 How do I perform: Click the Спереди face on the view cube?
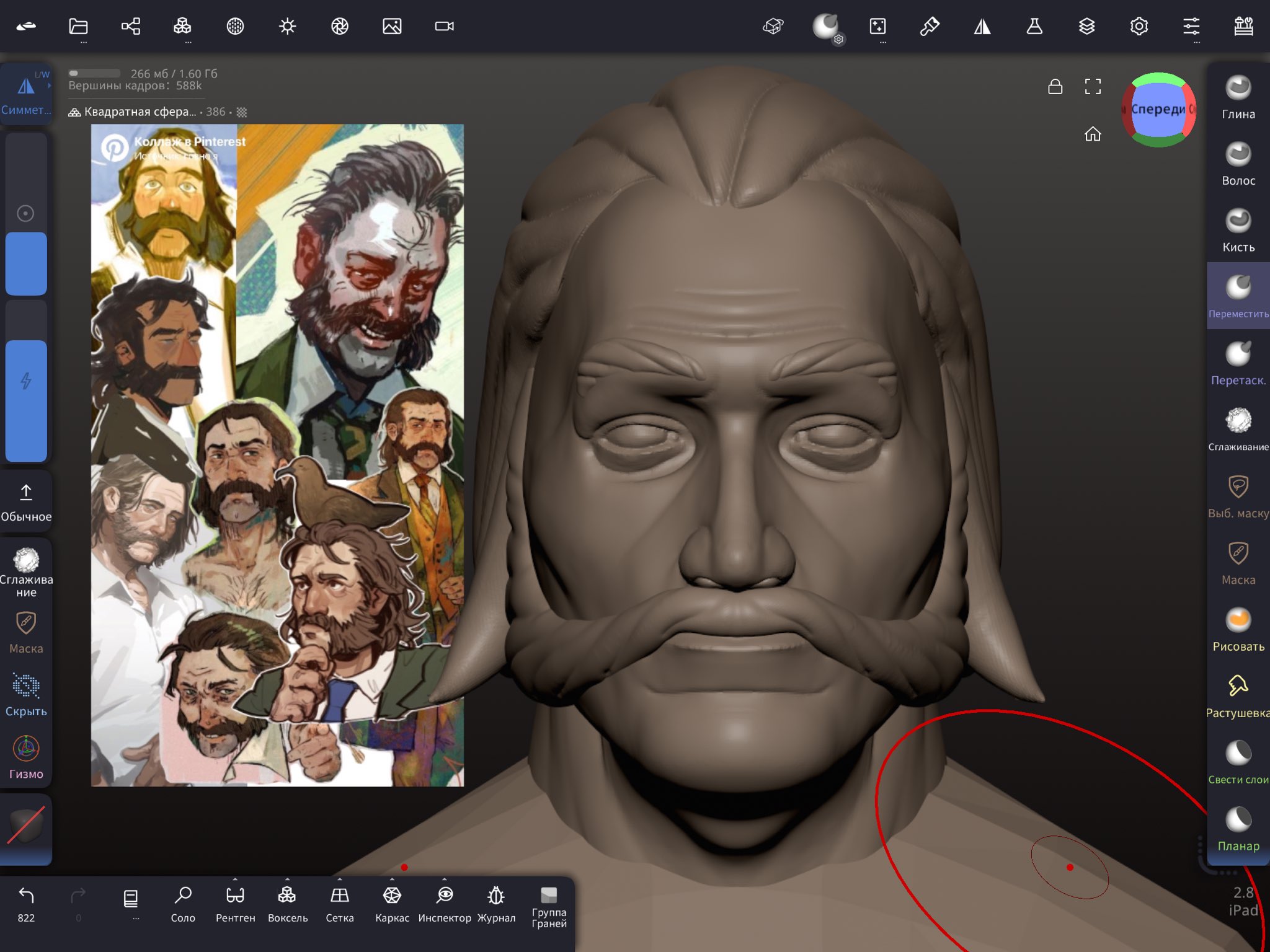pyautogui.click(x=1157, y=110)
